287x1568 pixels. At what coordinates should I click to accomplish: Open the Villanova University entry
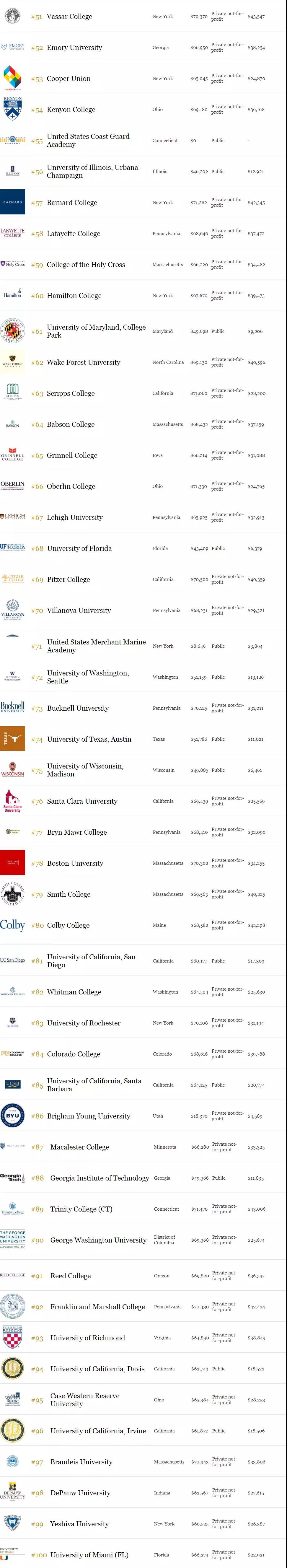79,610
